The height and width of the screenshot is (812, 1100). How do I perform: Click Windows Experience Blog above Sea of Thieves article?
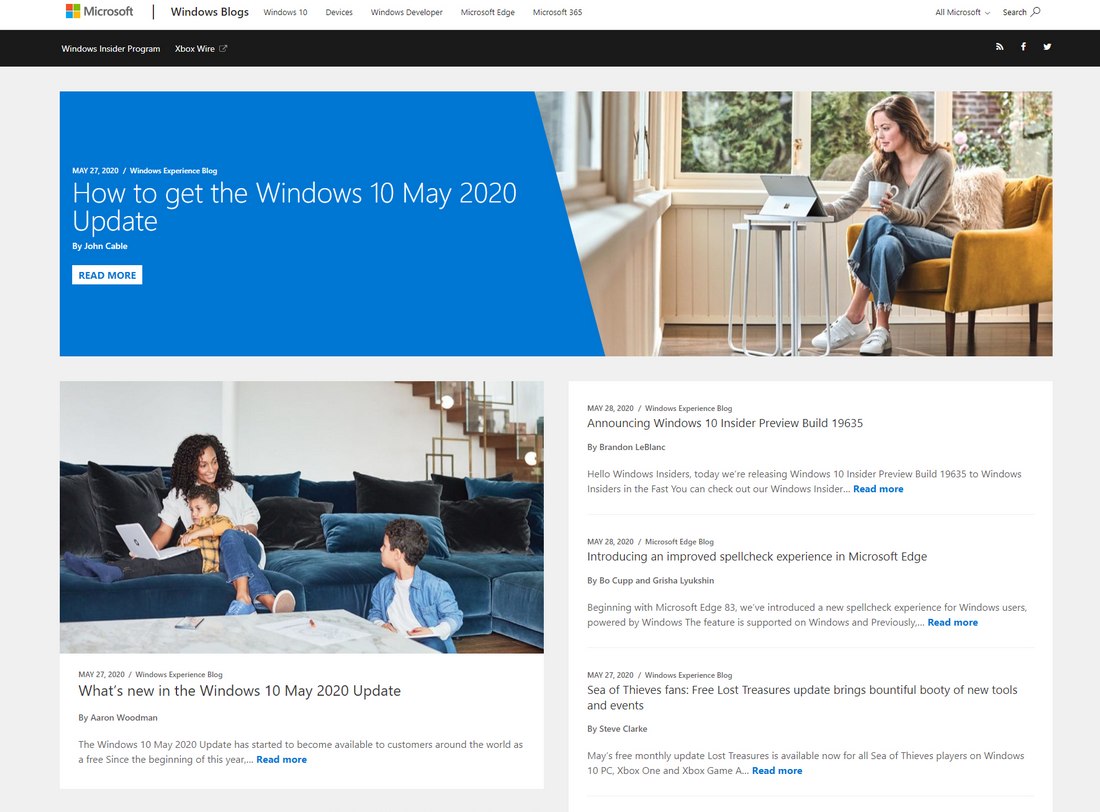coord(688,675)
